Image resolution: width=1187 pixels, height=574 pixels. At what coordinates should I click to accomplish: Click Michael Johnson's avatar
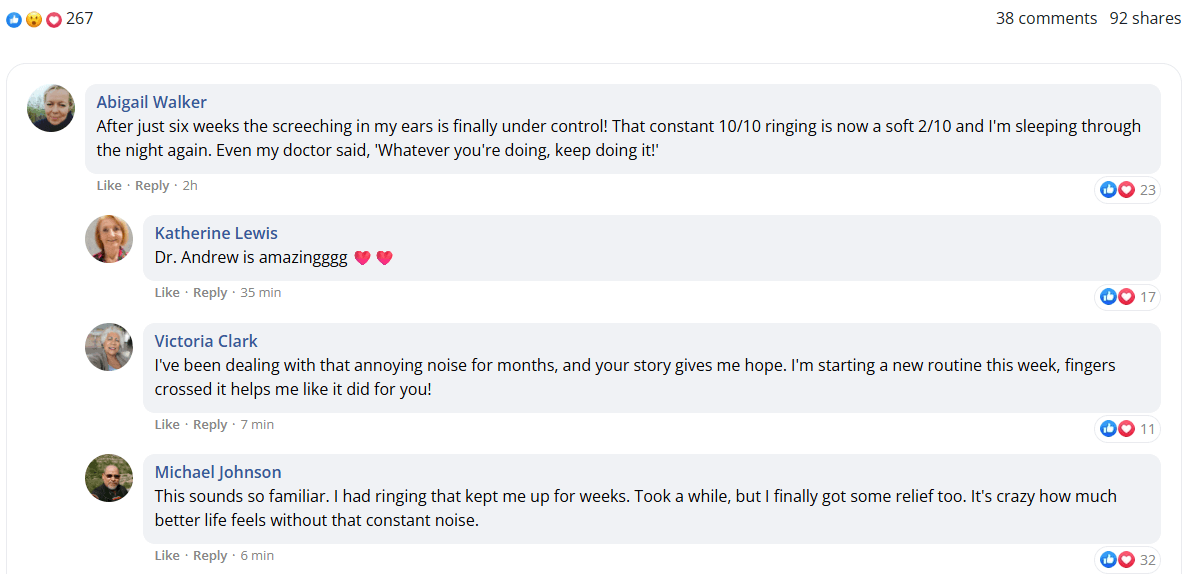[109, 478]
